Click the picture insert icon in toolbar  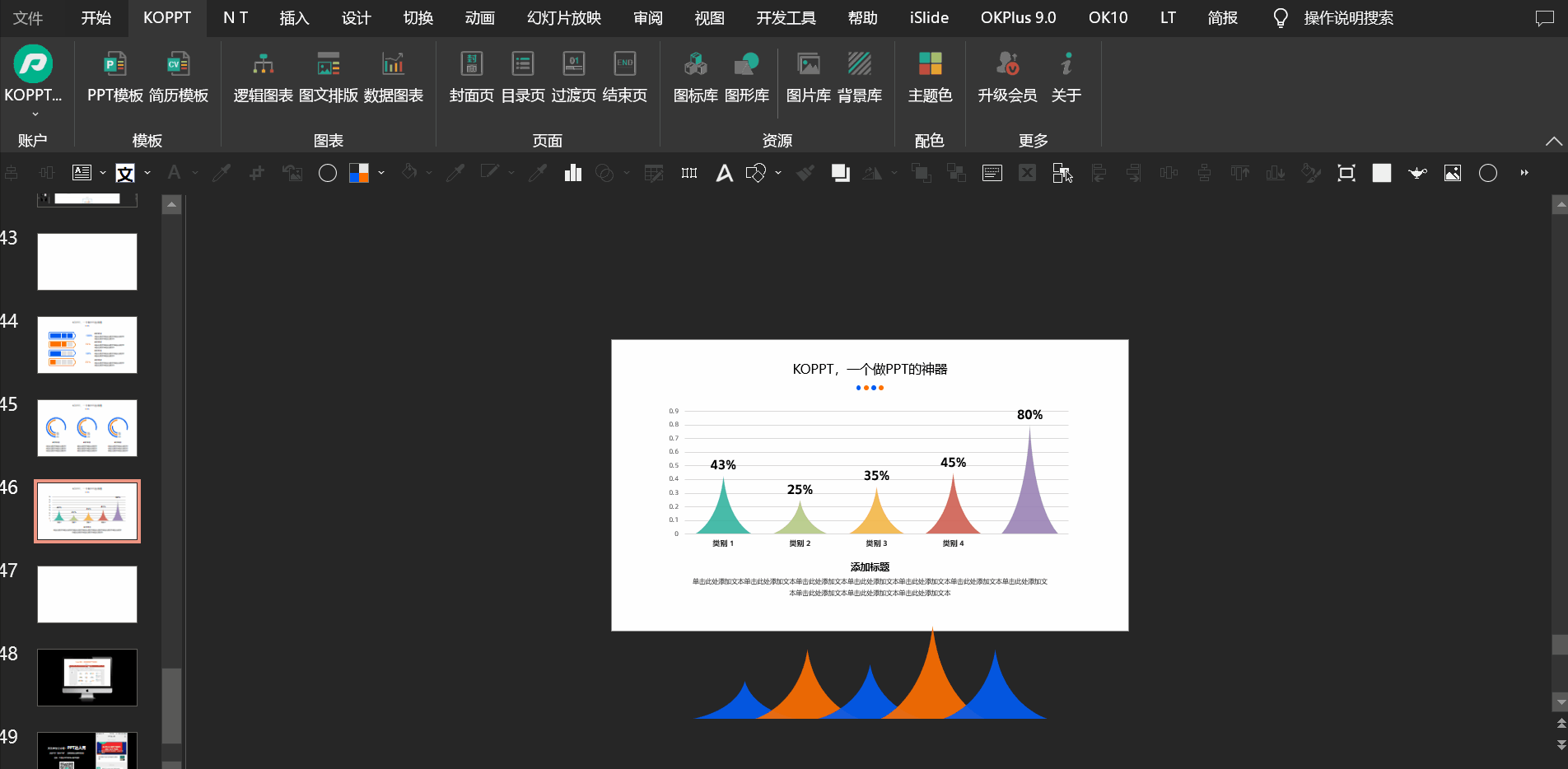click(x=1453, y=173)
